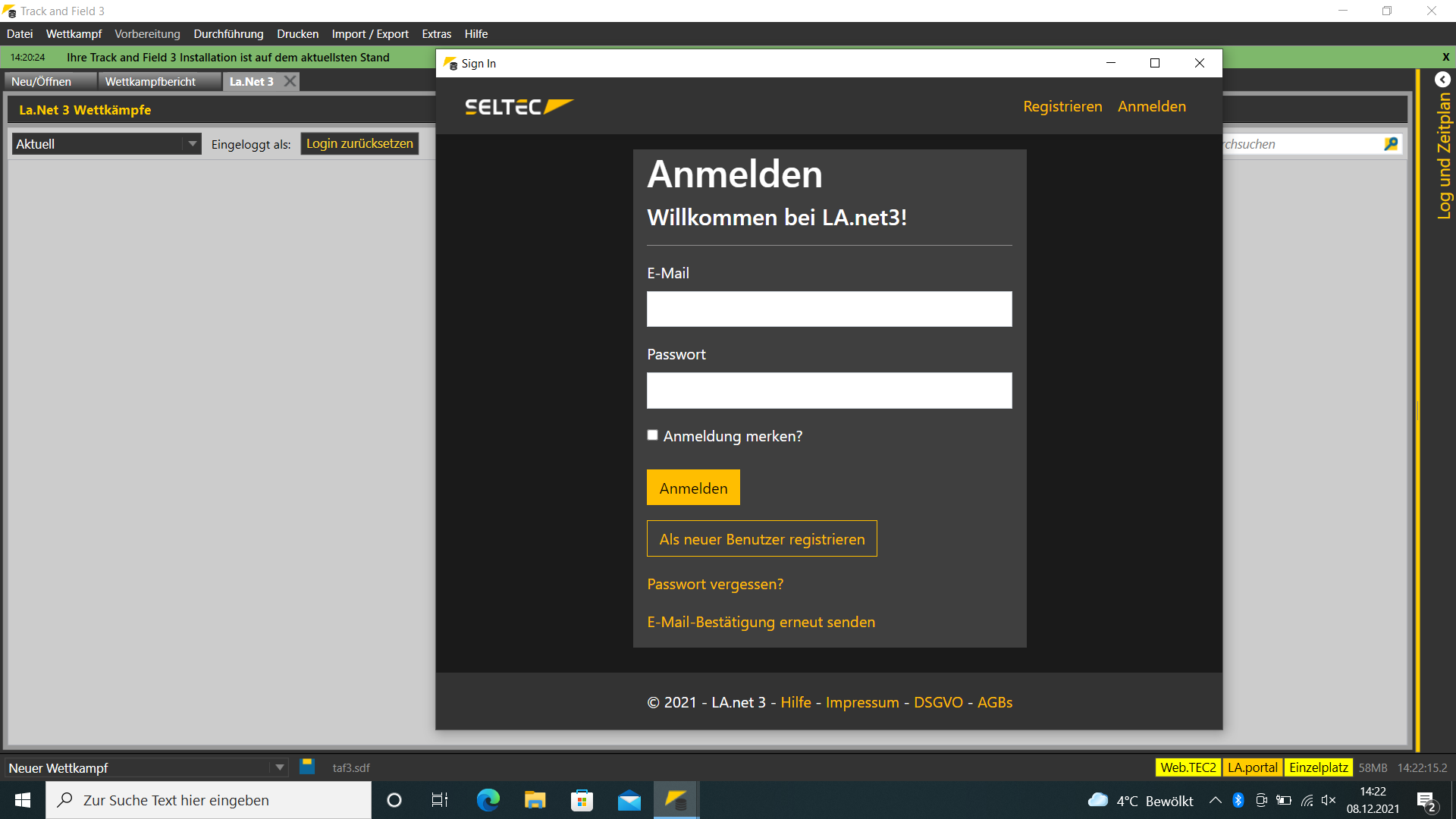Click E-Mail-Bestätigung erneut senden link

[761, 622]
